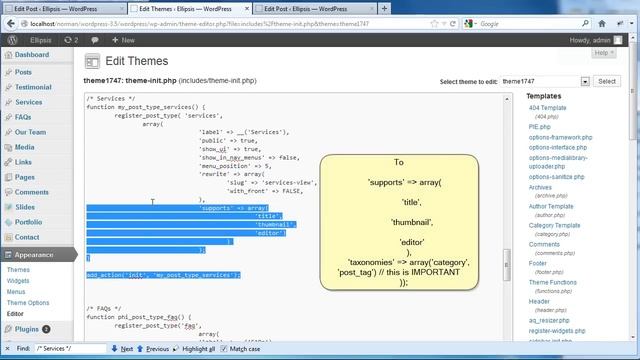Switch to the Edit Themes browser tab

(x=190, y=9)
